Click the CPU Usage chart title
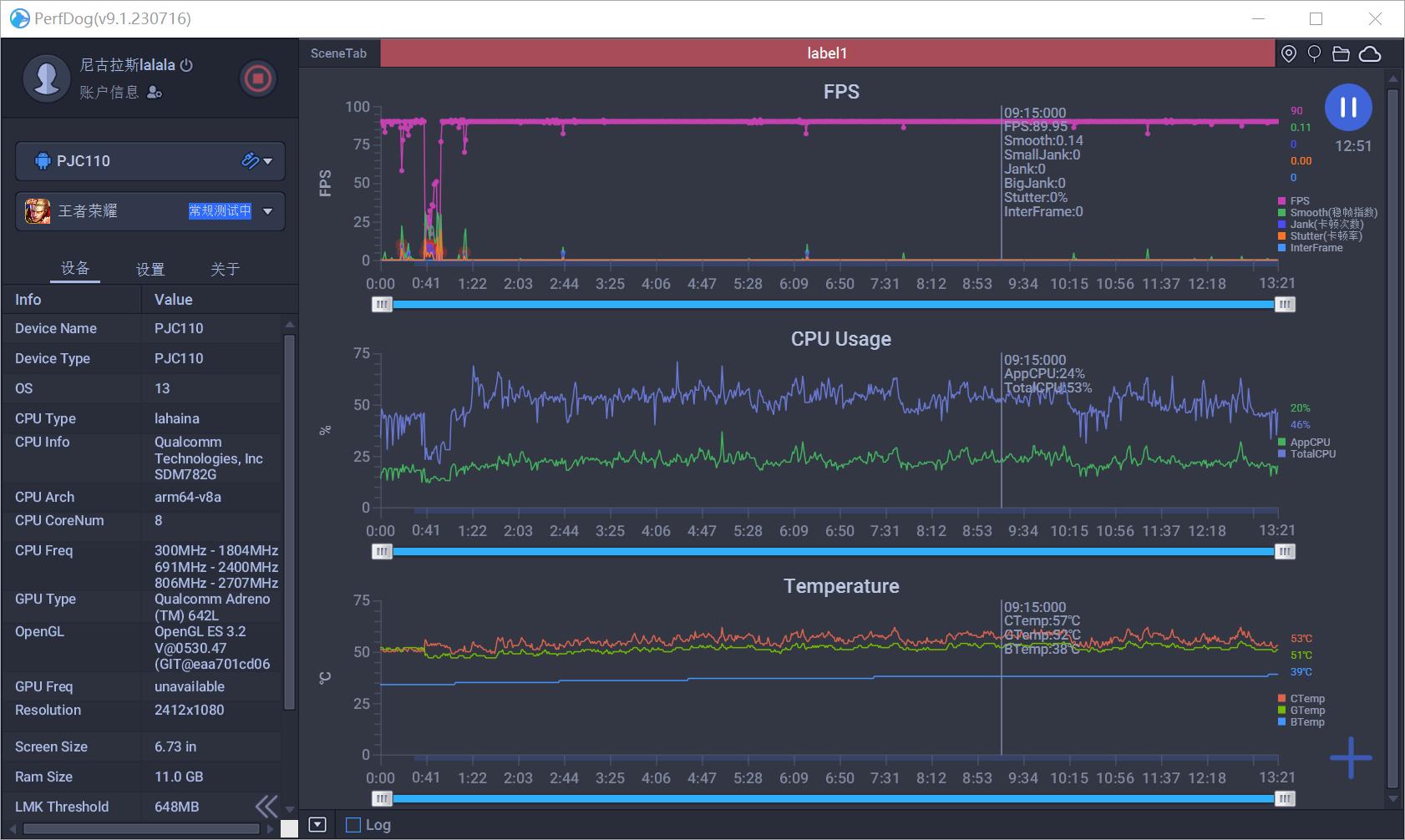 [x=841, y=339]
